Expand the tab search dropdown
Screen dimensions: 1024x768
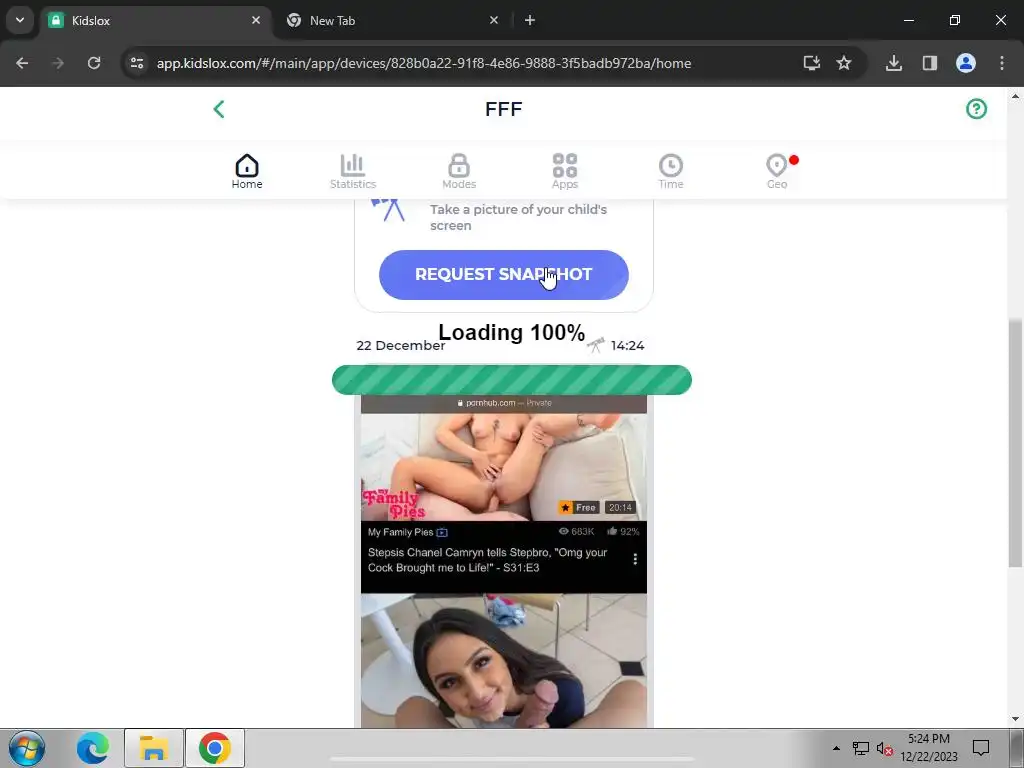[x=20, y=20]
